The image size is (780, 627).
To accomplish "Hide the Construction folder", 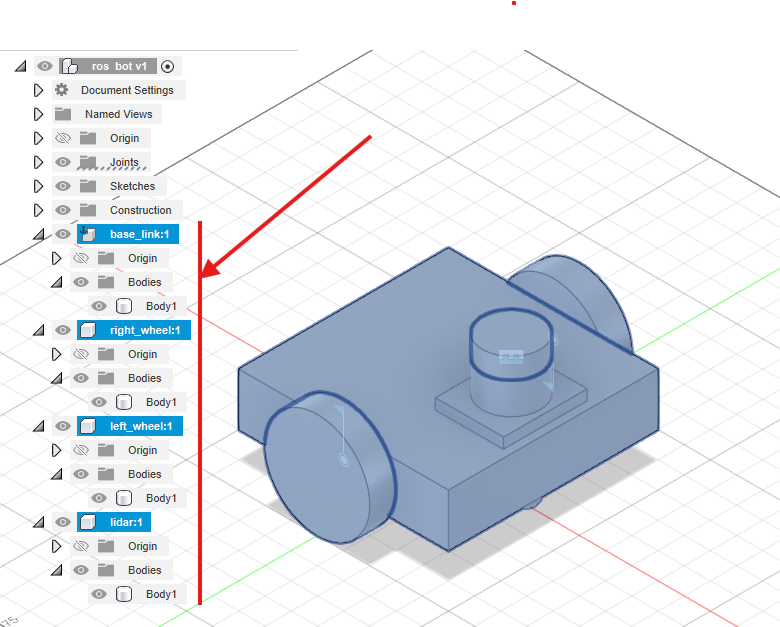I will [x=63, y=210].
